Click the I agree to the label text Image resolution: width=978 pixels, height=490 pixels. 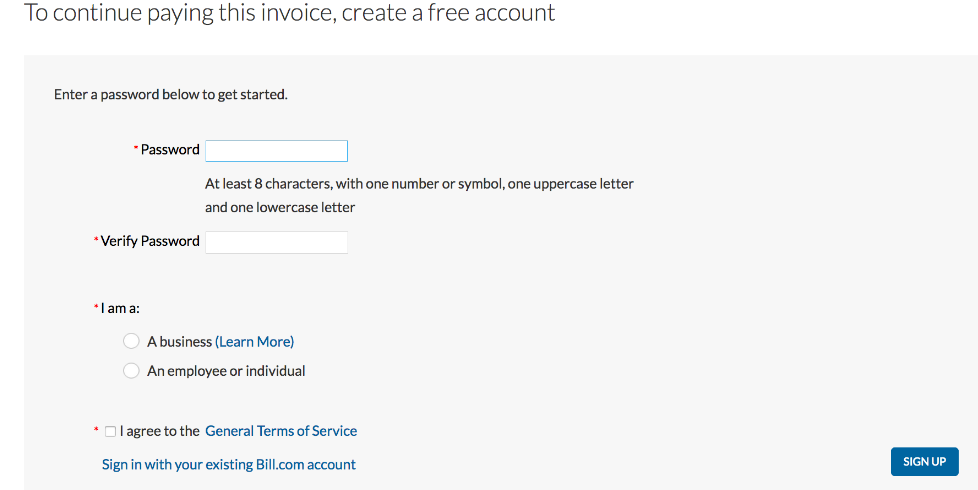pyautogui.click(x=160, y=431)
